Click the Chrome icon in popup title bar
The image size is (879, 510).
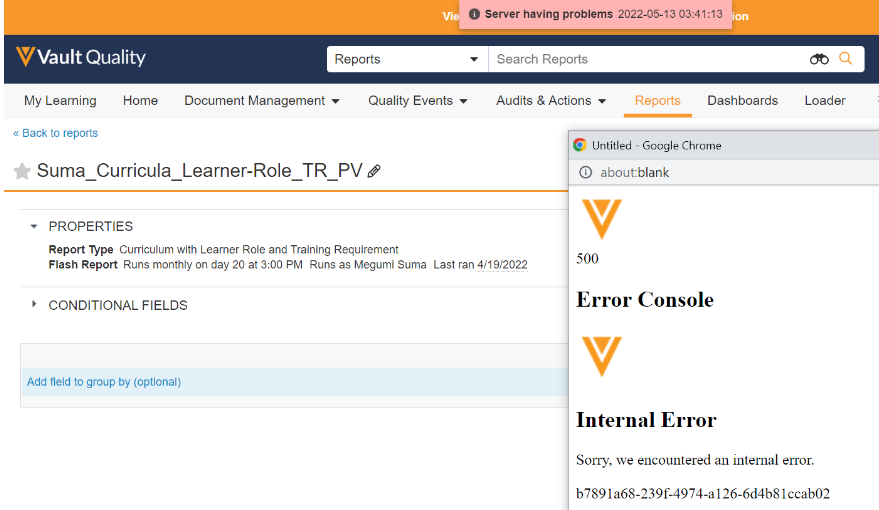(580, 145)
